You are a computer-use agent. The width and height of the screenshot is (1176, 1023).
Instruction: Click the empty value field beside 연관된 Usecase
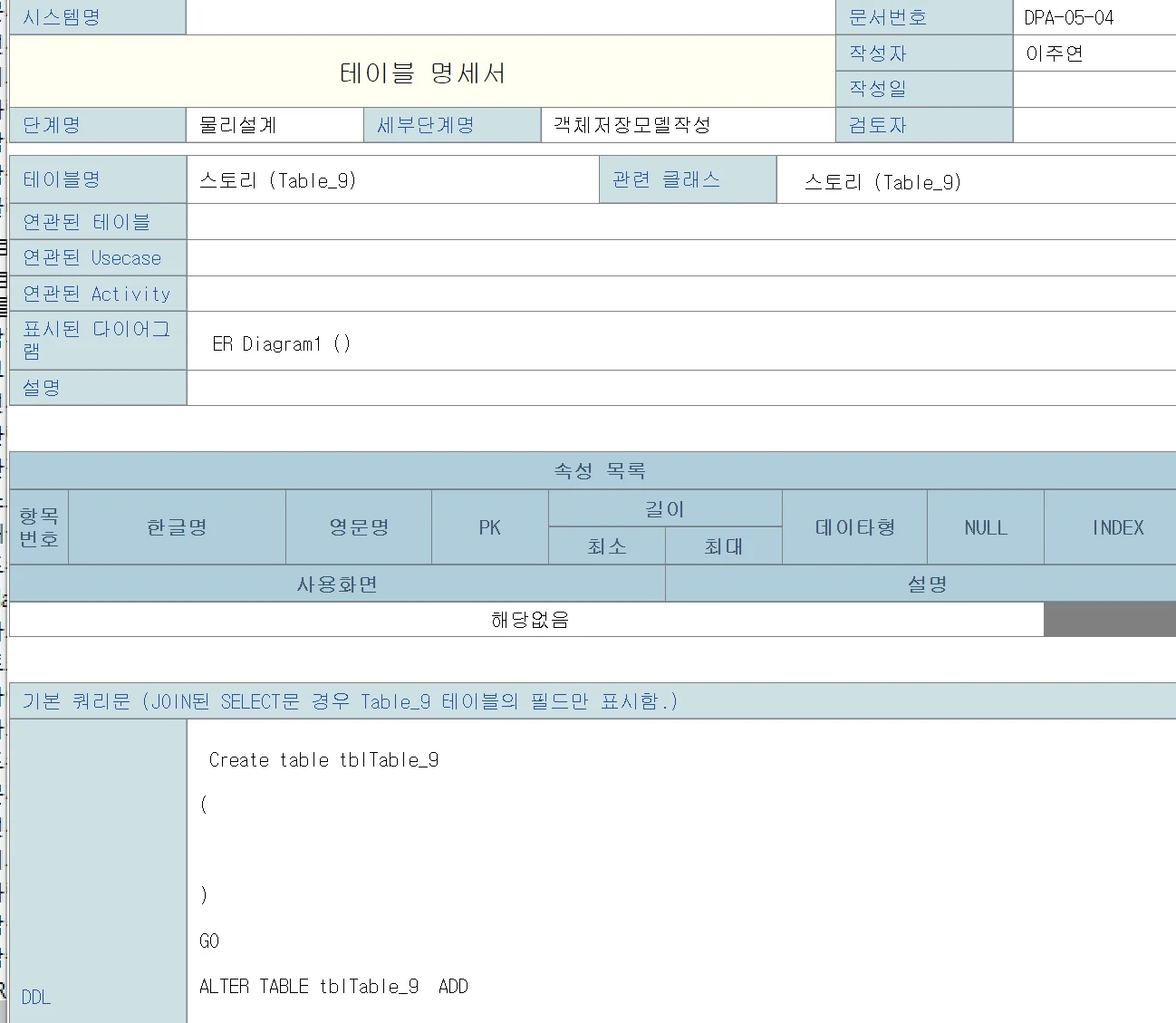point(681,258)
